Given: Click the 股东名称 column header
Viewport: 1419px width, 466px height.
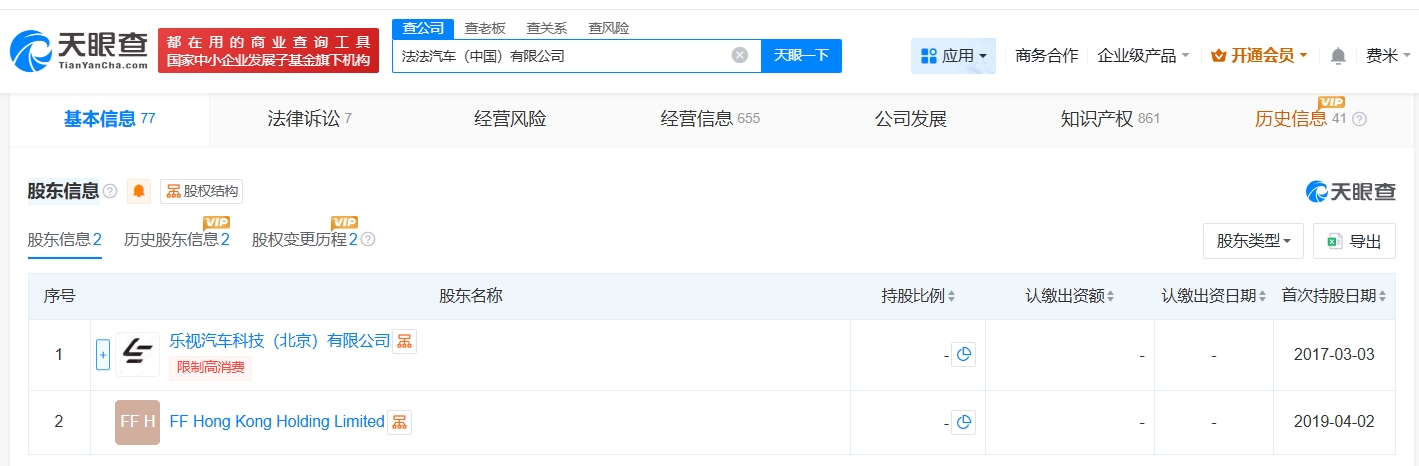Looking at the screenshot, I should point(470,296).
